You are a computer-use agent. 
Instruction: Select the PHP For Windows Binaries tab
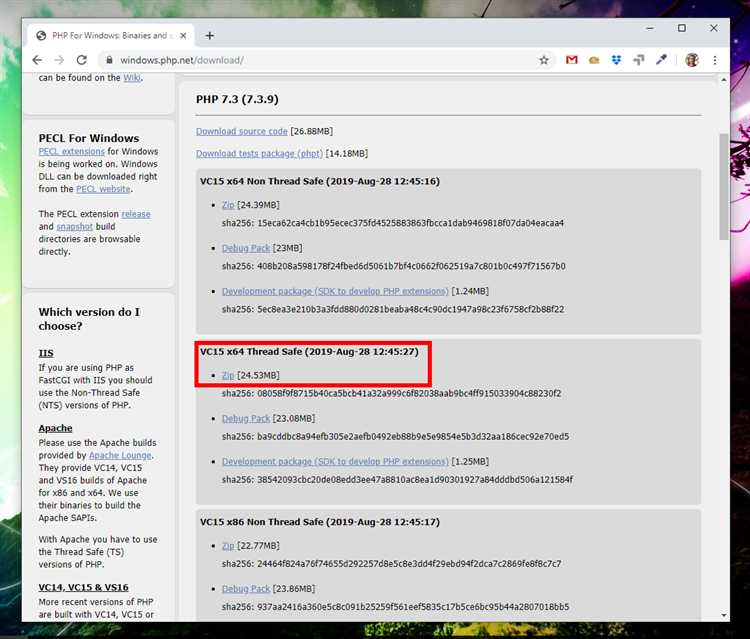coord(110,35)
